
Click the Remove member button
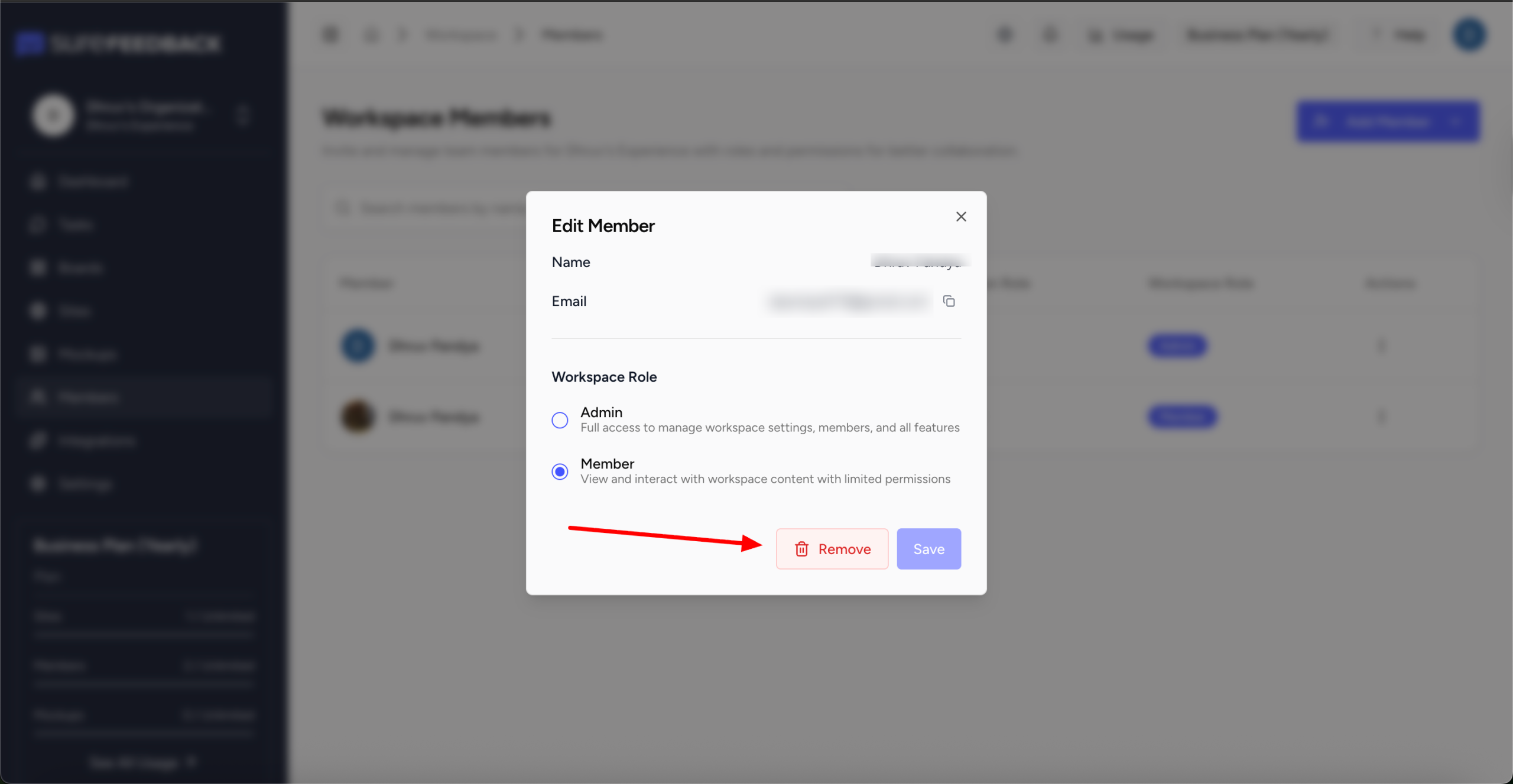[832, 549]
